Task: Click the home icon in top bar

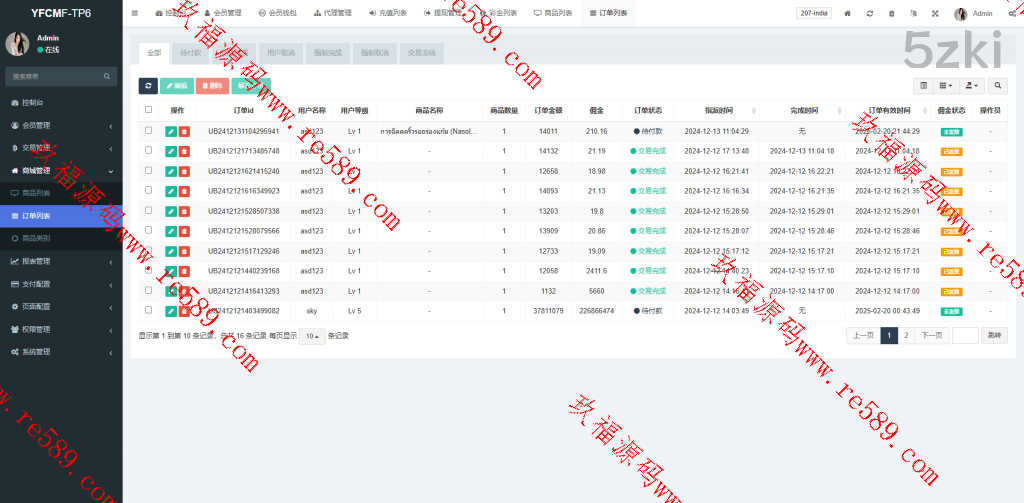Action: click(x=848, y=14)
